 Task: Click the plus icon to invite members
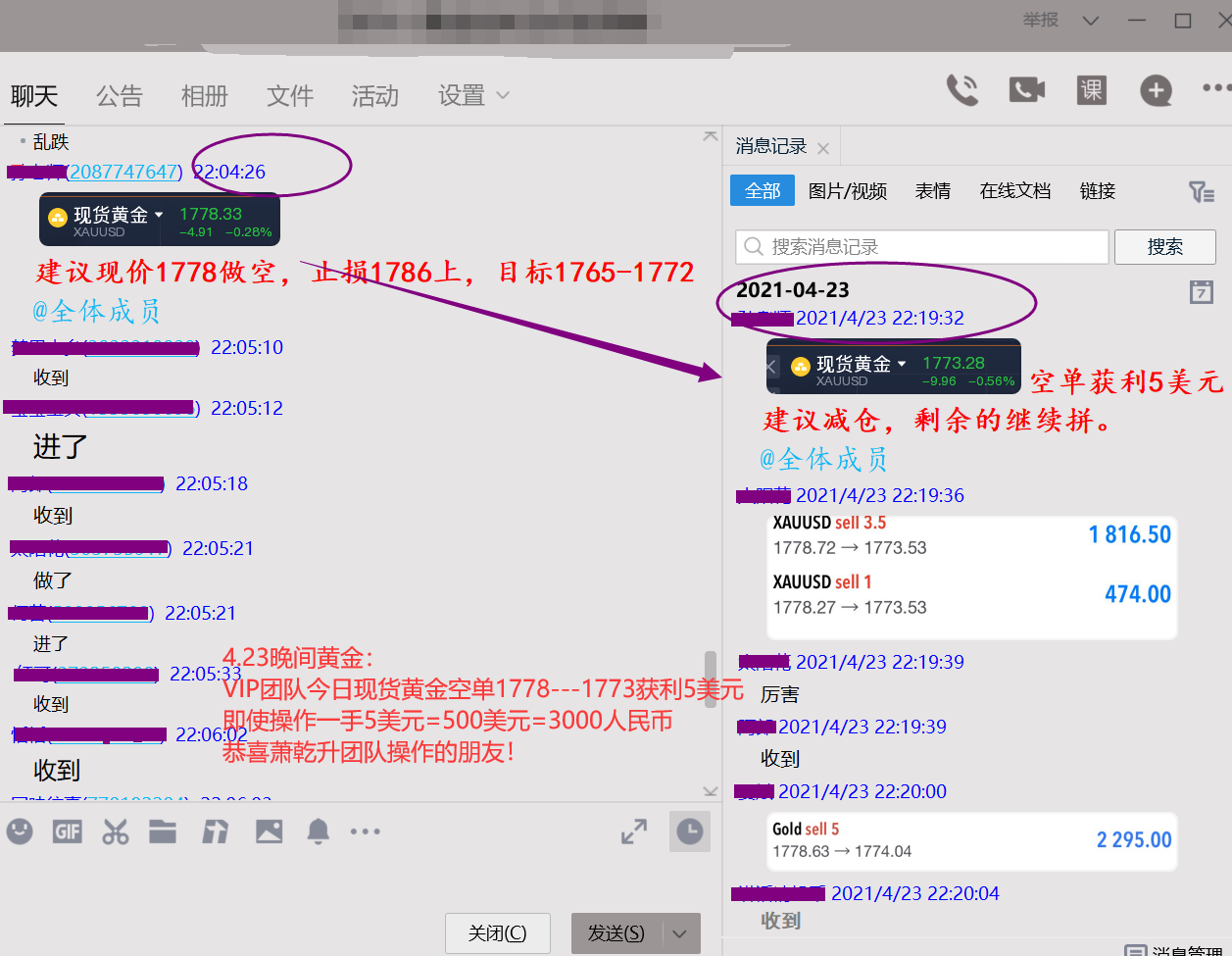(x=1156, y=91)
